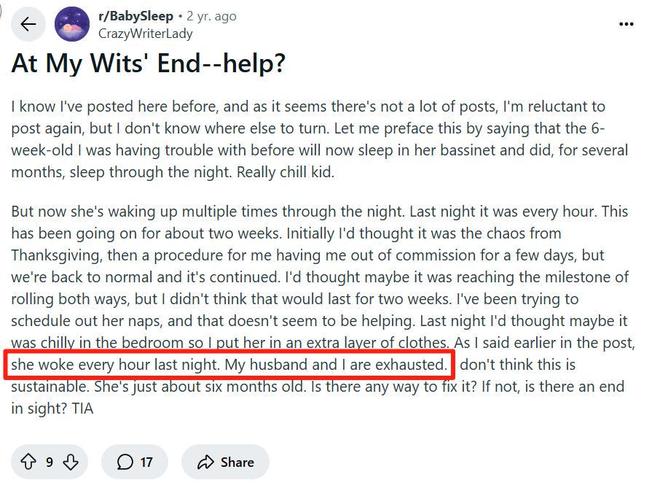Click the post title "At My Wits' End--help?"
The height and width of the screenshot is (488, 660).
(x=147, y=62)
